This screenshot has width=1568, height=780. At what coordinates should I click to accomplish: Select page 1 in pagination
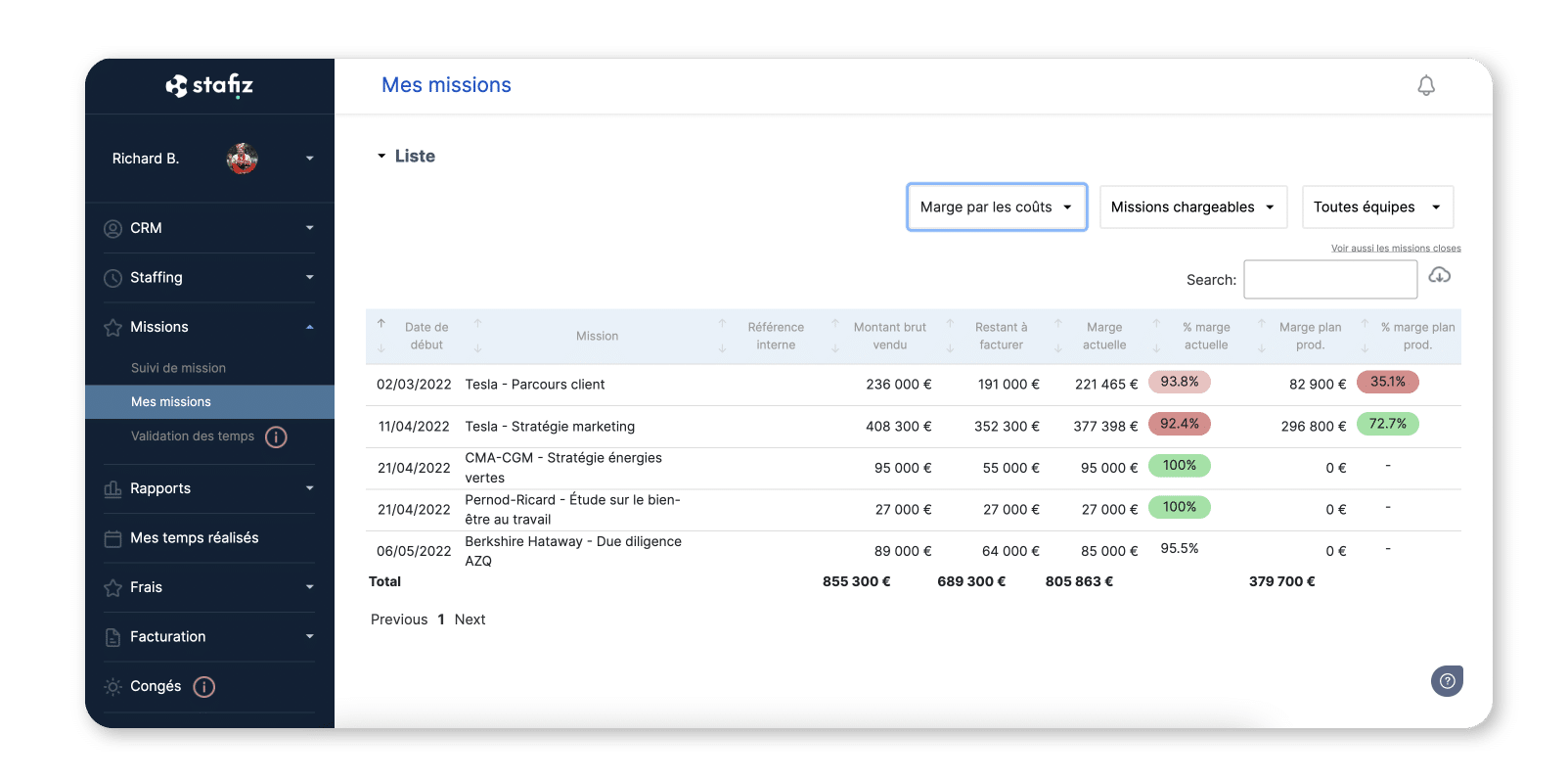click(441, 619)
